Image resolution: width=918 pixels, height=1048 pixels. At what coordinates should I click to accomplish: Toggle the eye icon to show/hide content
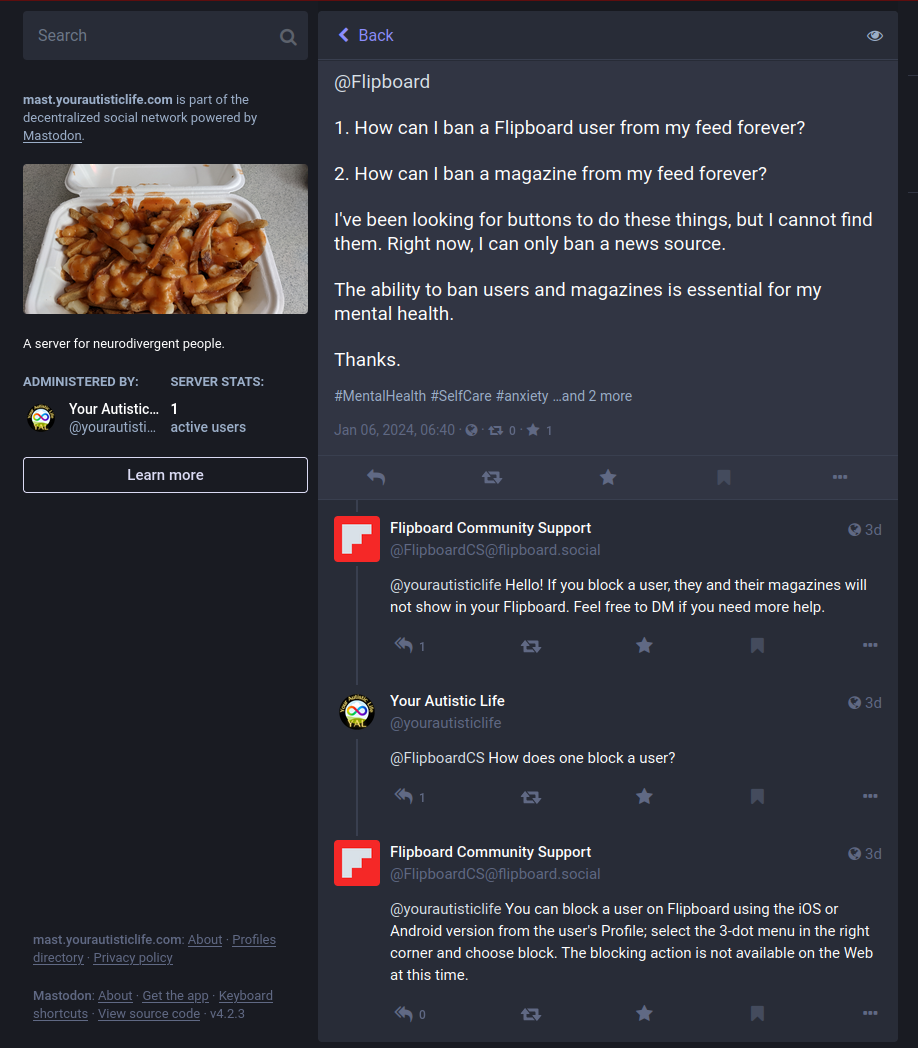(x=875, y=35)
